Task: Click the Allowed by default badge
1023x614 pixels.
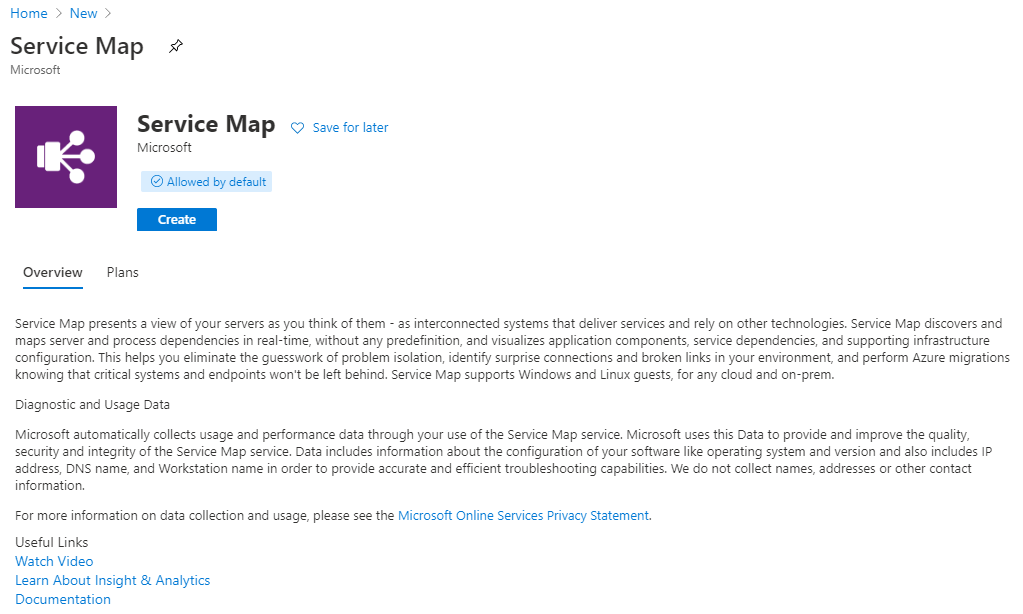Action: point(206,181)
